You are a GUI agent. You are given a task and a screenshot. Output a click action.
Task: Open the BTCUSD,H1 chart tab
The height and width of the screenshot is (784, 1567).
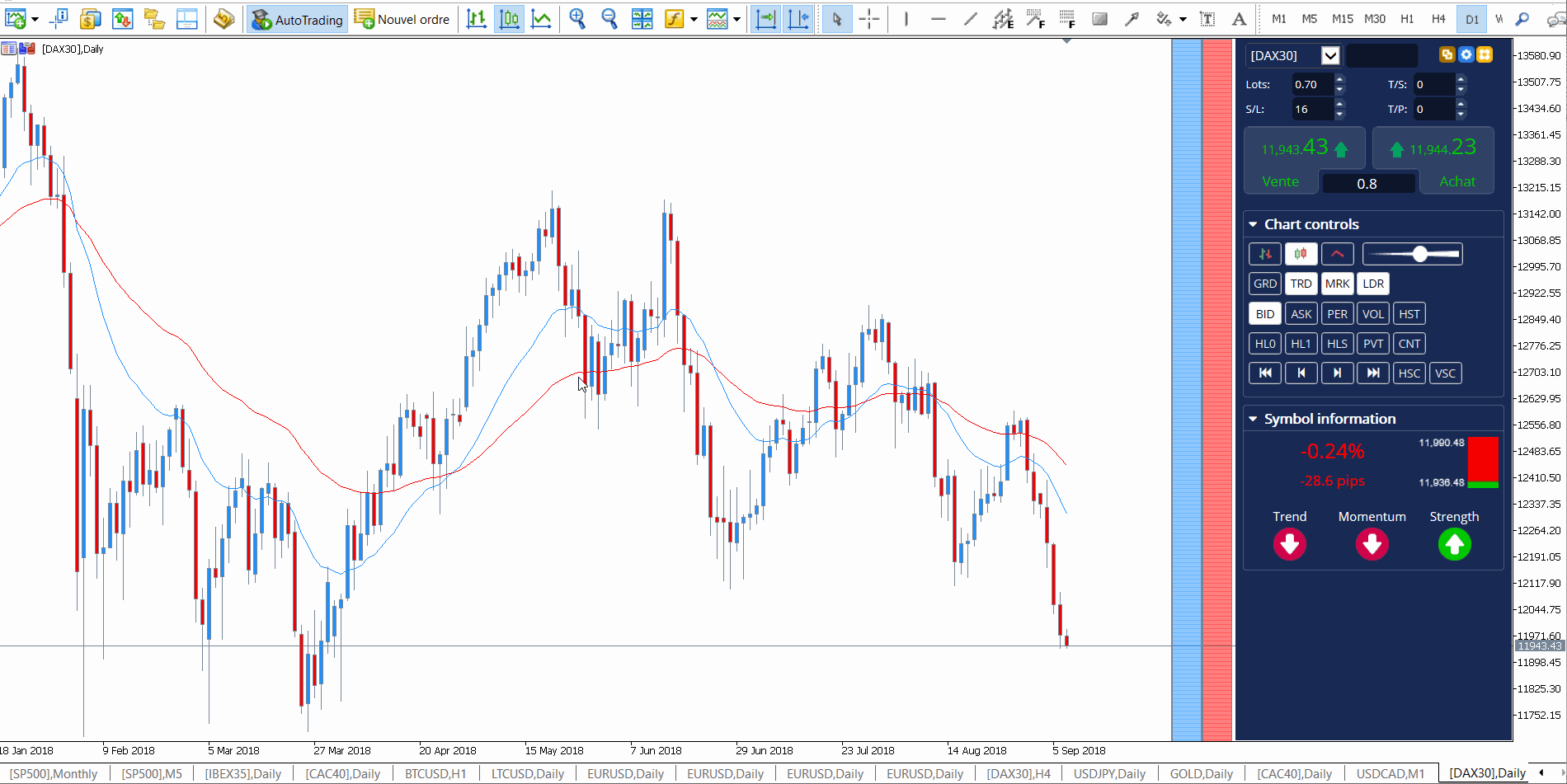pos(435,773)
